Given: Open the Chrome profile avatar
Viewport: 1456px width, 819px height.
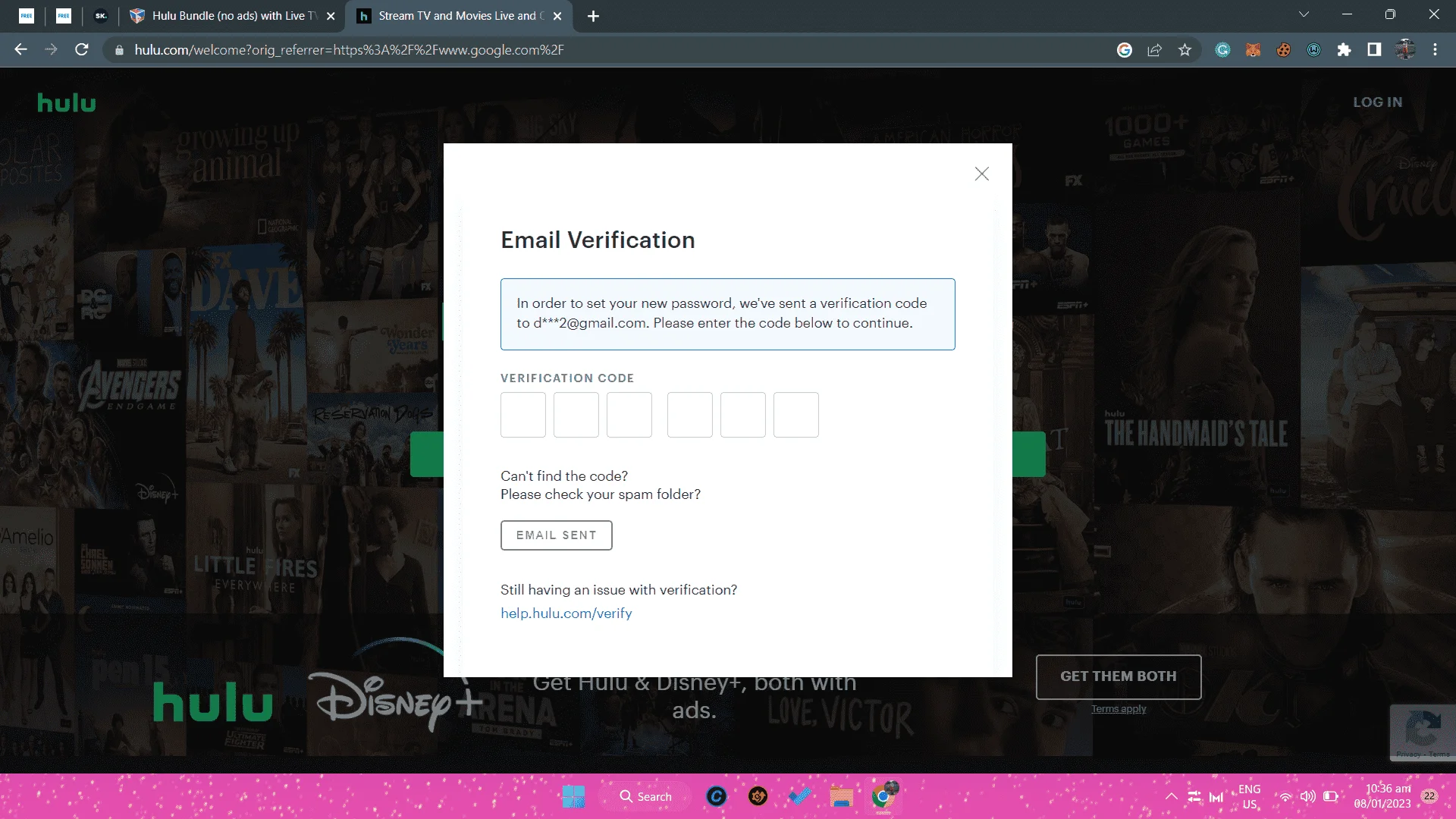Looking at the screenshot, I should pyautogui.click(x=1405, y=50).
